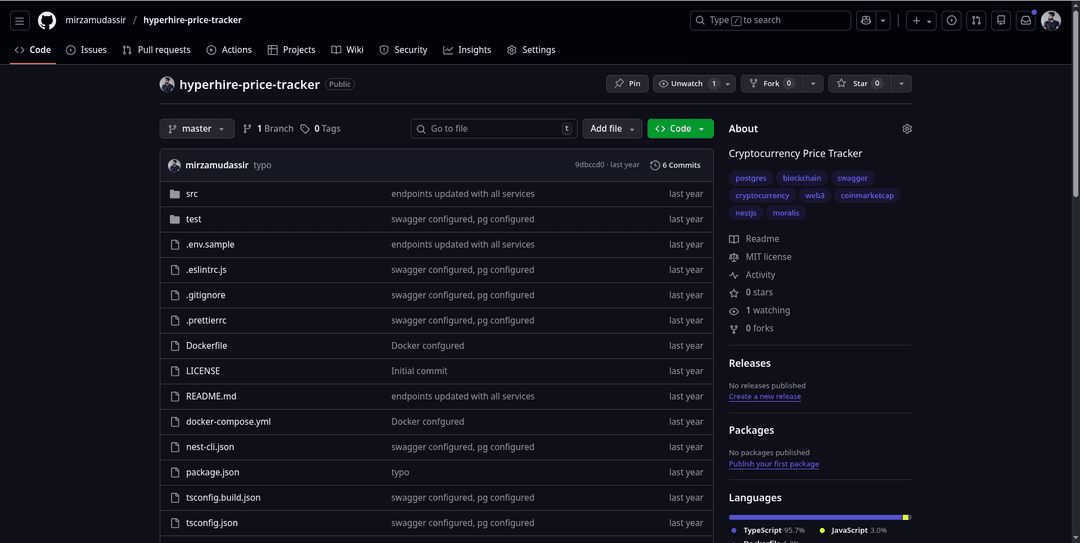Click the coinmarketcap topic tag
Screen dimensions: 1080x543
867,196
